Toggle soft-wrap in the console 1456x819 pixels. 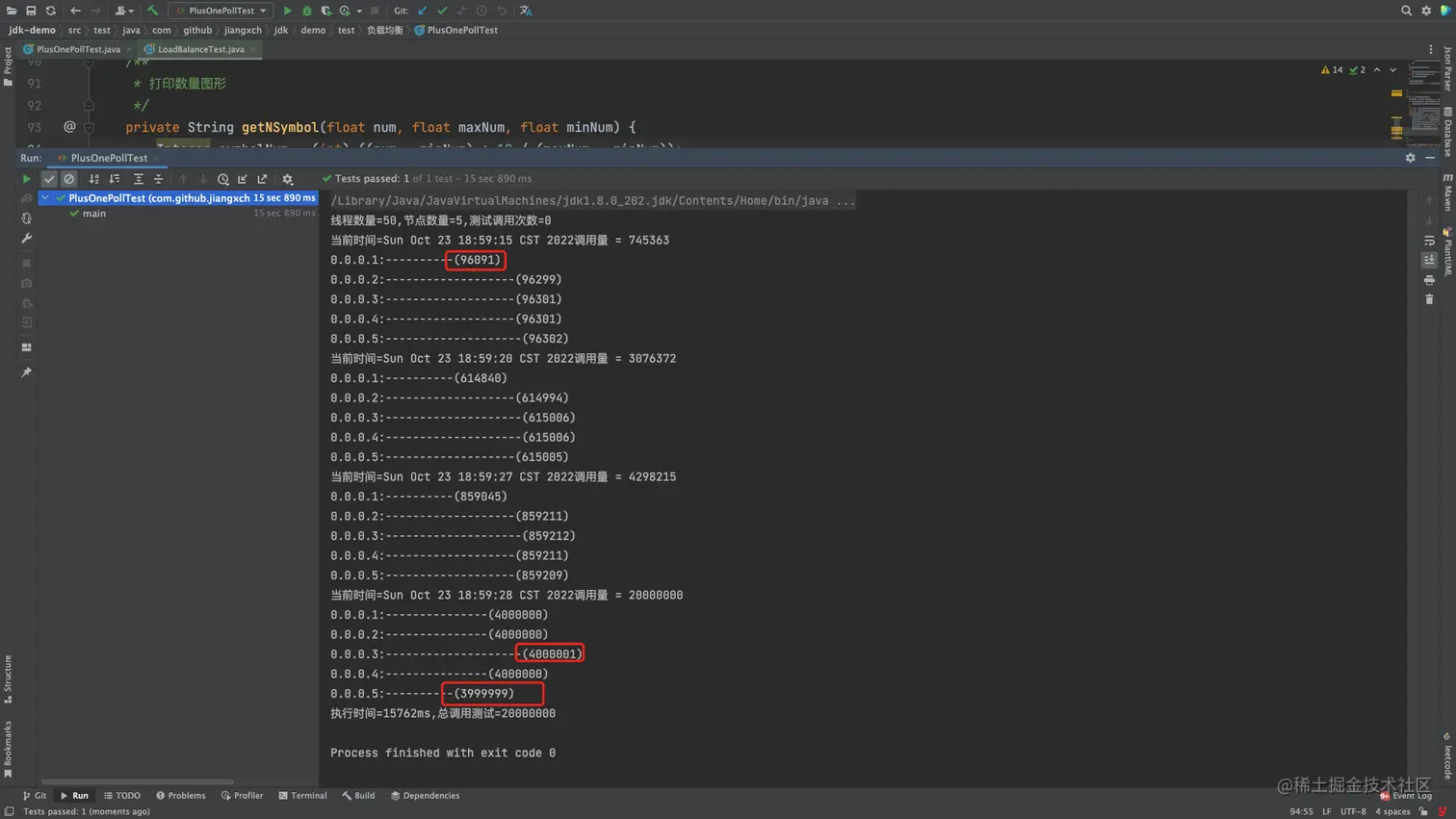(1429, 241)
